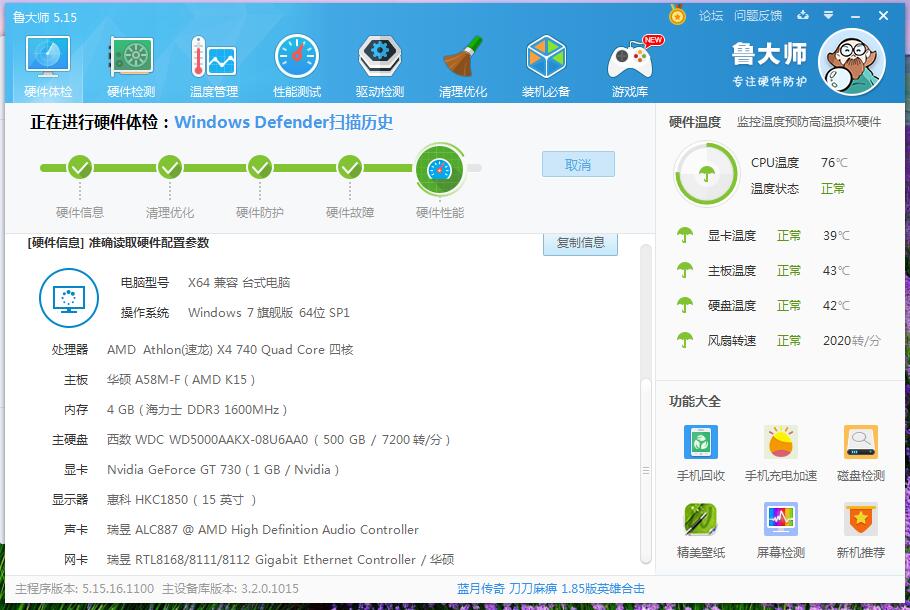Open the 硬件检测 hardware detection tab
The width and height of the screenshot is (910, 610).
[x=131, y=67]
